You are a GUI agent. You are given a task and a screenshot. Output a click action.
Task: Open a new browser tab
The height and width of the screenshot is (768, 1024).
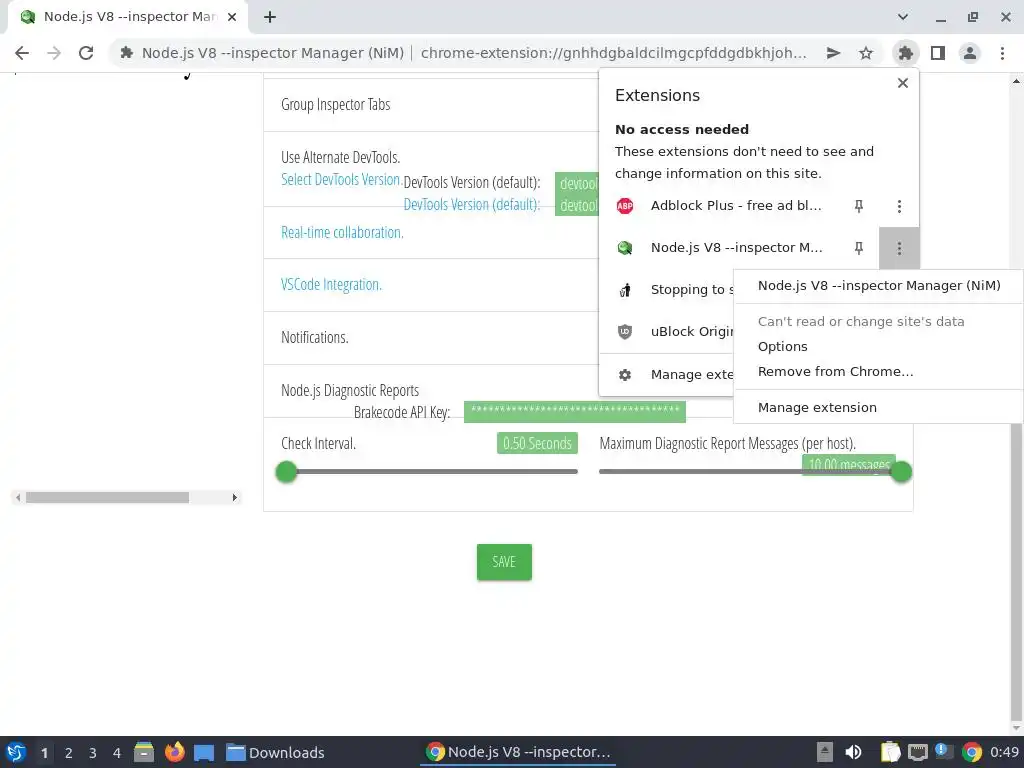tap(270, 18)
